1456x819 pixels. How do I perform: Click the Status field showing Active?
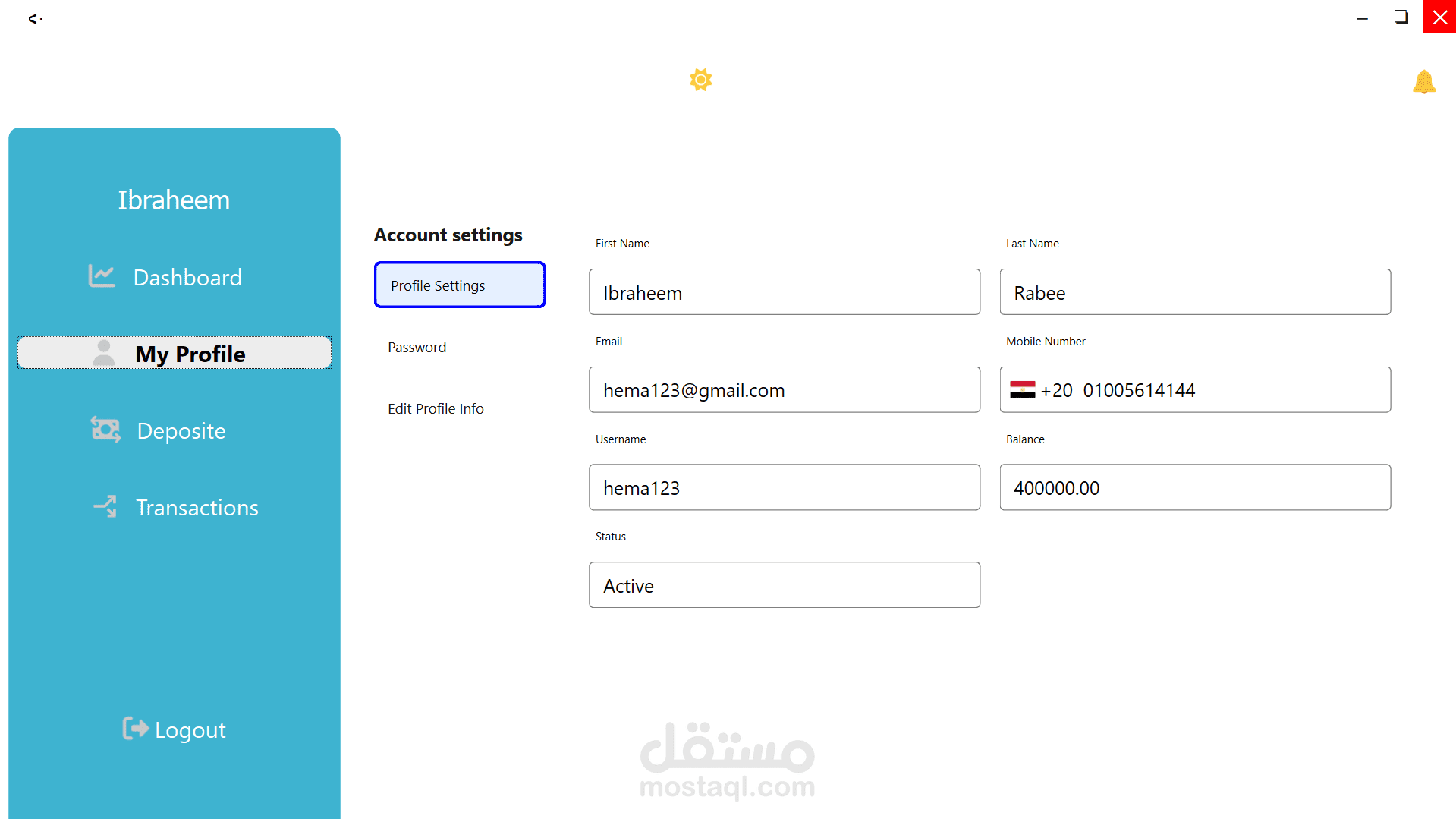pos(785,585)
